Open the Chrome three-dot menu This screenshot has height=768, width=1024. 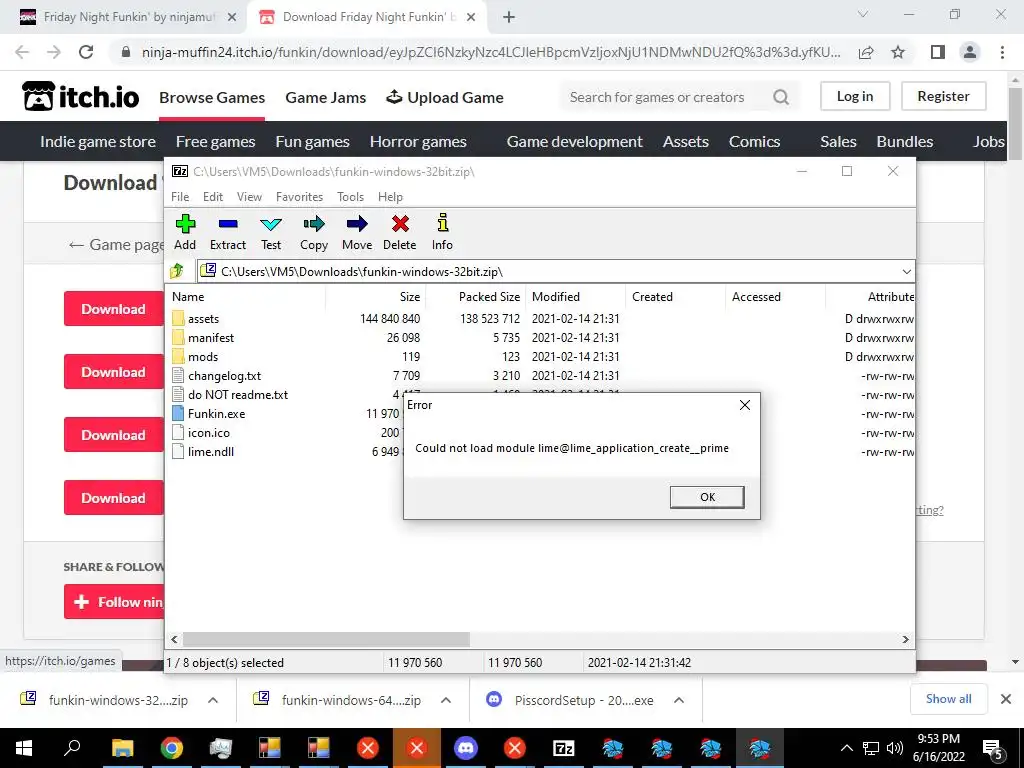point(1002,52)
